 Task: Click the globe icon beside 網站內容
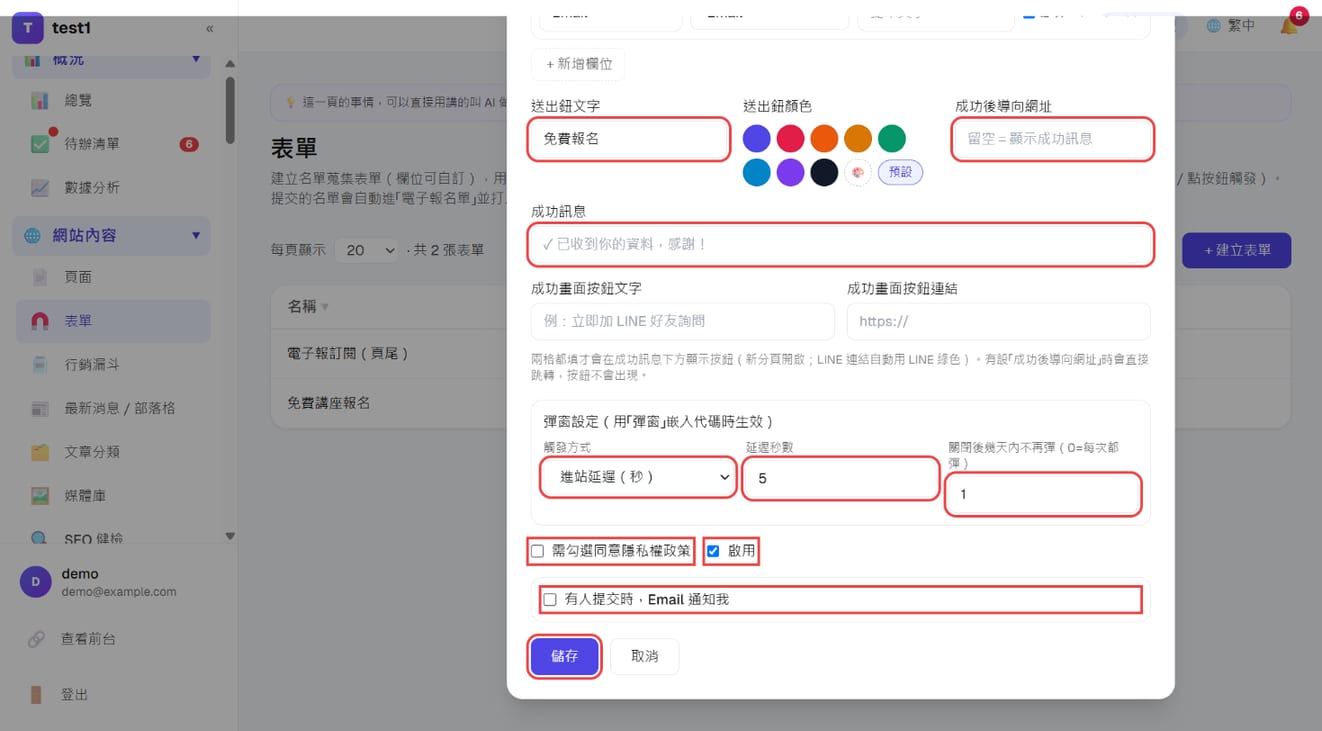tap(32, 236)
